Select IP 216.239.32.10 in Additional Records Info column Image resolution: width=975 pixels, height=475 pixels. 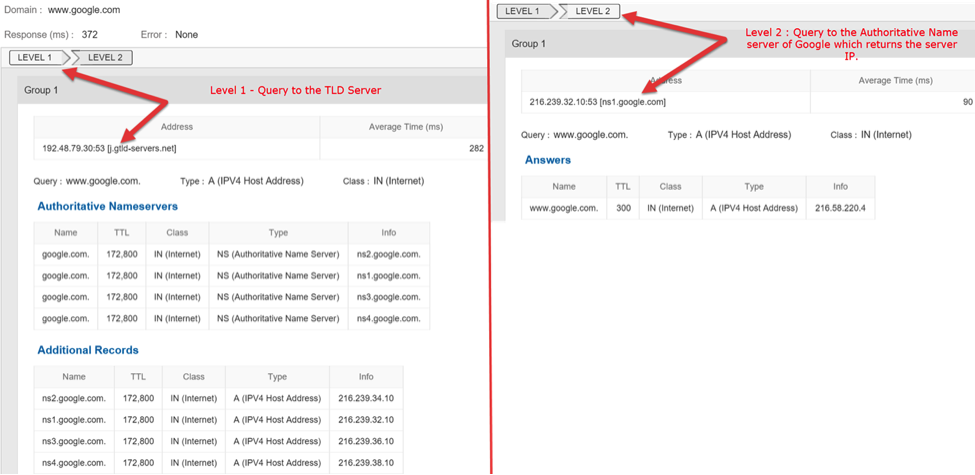tap(366, 420)
